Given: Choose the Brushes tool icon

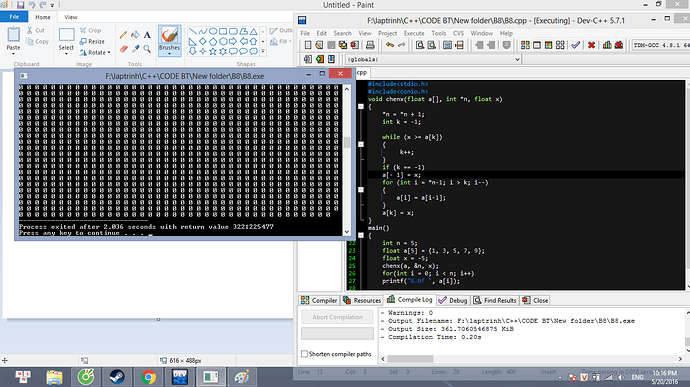Looking at the screenshot, I should pyautogui.click(x=169, y=35).
